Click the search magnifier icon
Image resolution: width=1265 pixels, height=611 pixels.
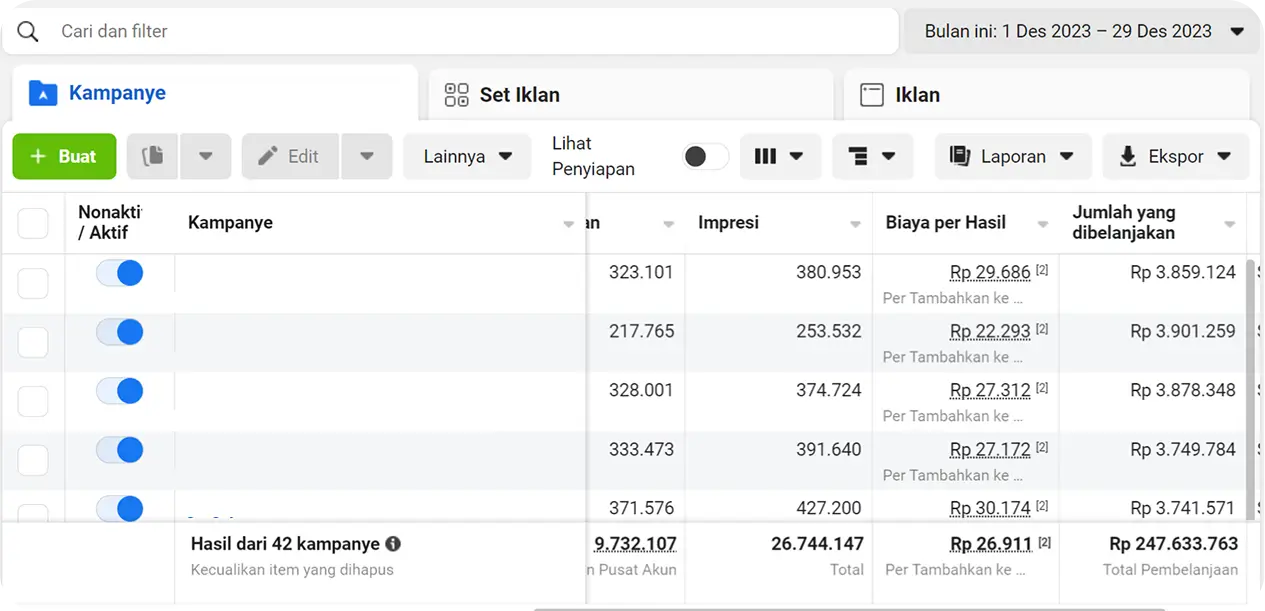[28, 32]
